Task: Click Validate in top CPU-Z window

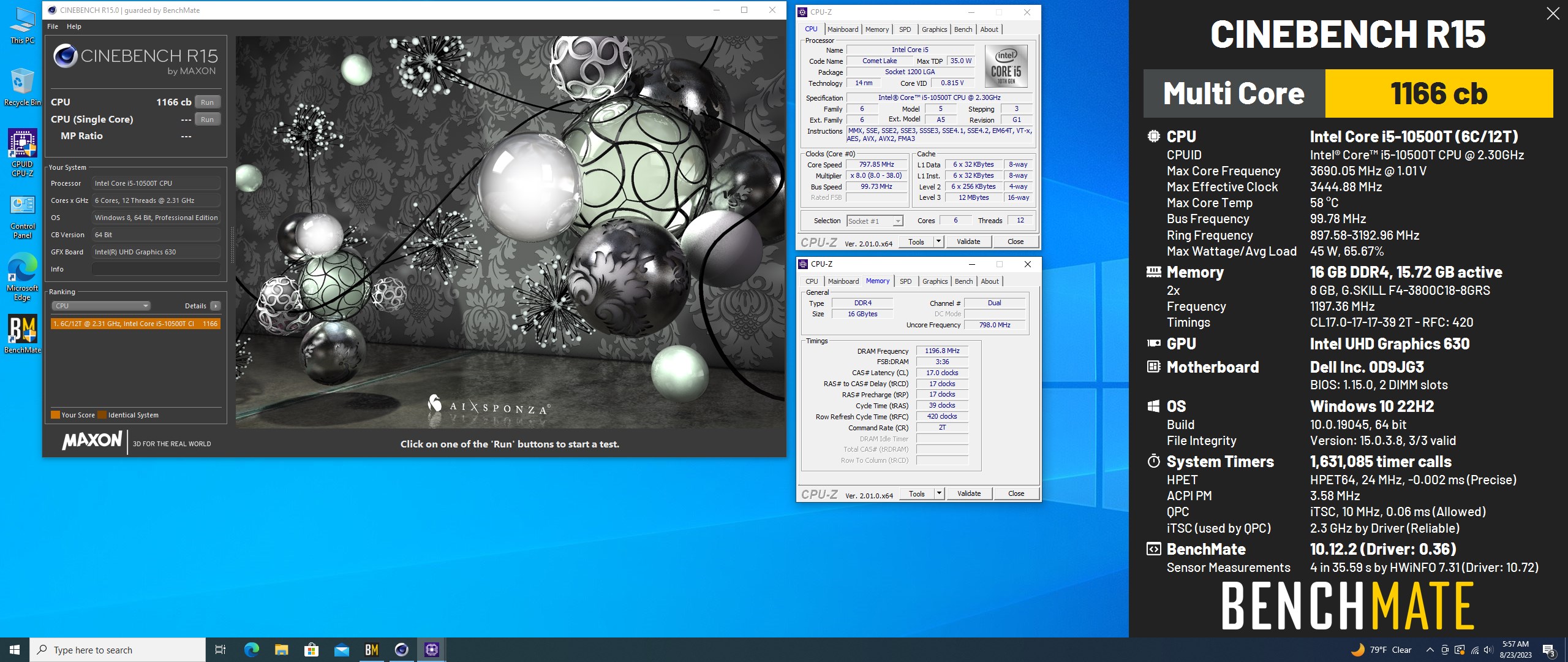Action: click(968, 242)
